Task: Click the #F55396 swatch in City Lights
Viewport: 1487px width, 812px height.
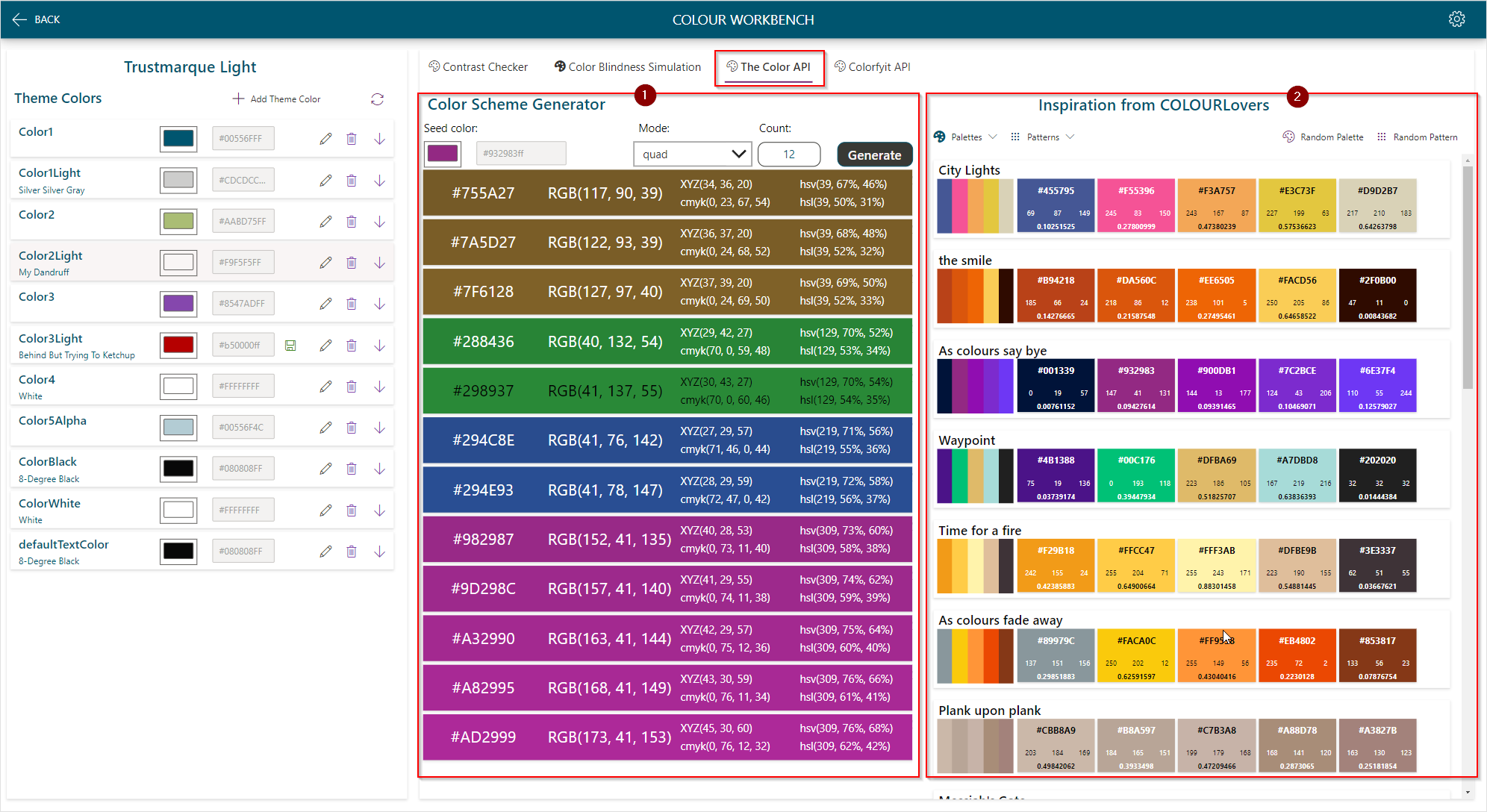Action: [1136, 206]
